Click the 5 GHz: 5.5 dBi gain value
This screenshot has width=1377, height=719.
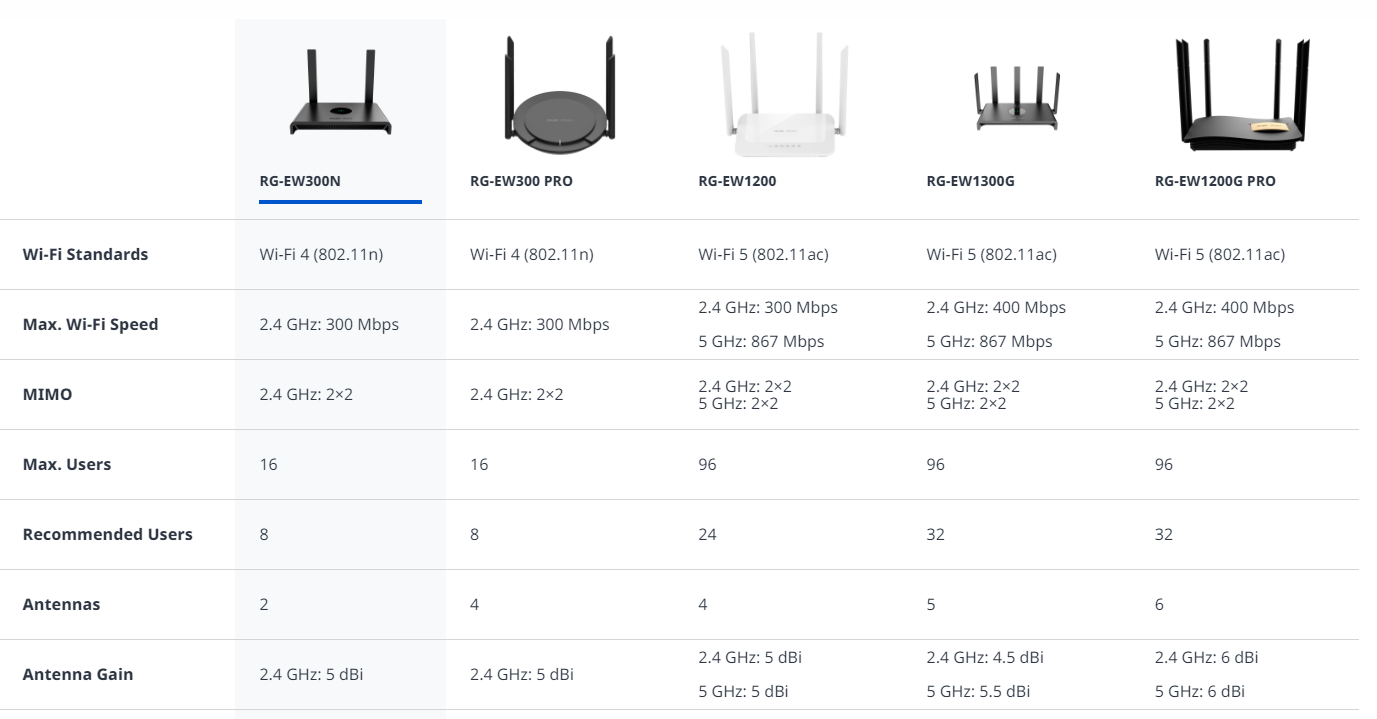[978, 691]
